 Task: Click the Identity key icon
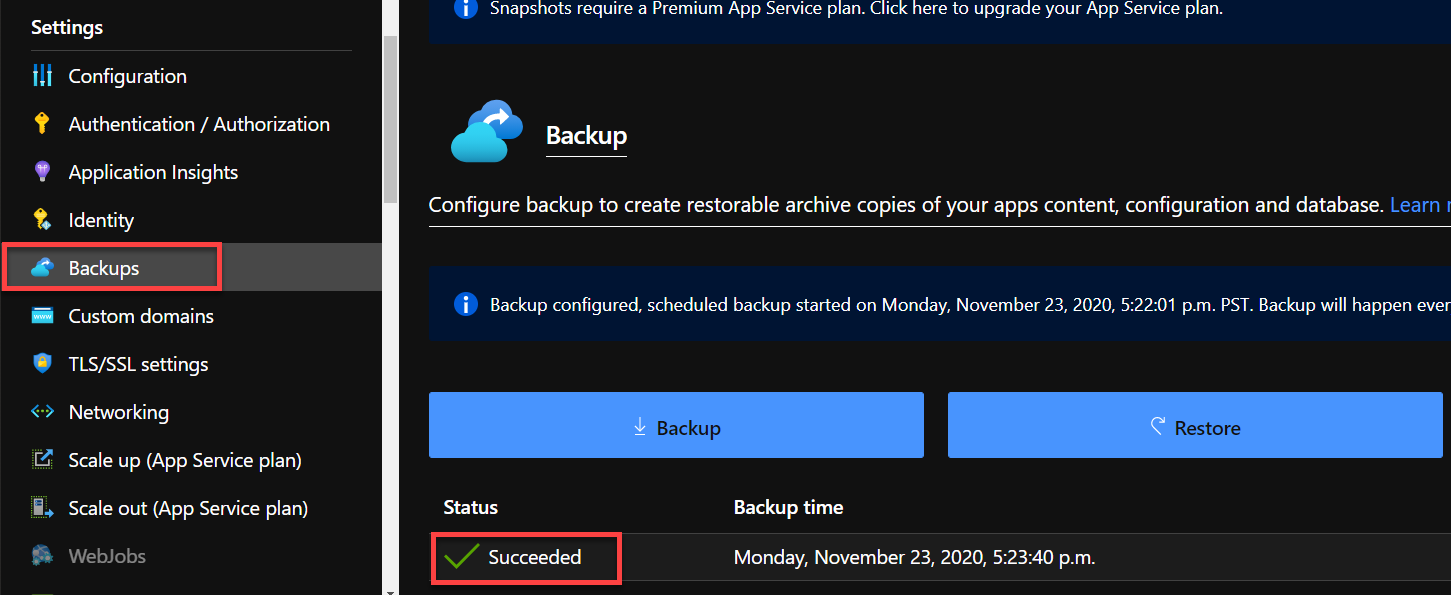pyautogui.click(x=42, y=220)
